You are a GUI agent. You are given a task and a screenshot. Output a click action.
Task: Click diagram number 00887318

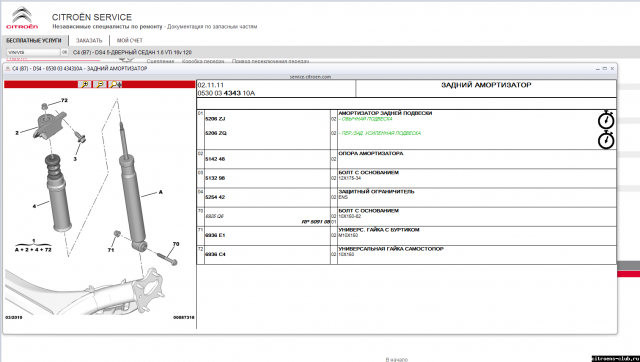point(184,317)
